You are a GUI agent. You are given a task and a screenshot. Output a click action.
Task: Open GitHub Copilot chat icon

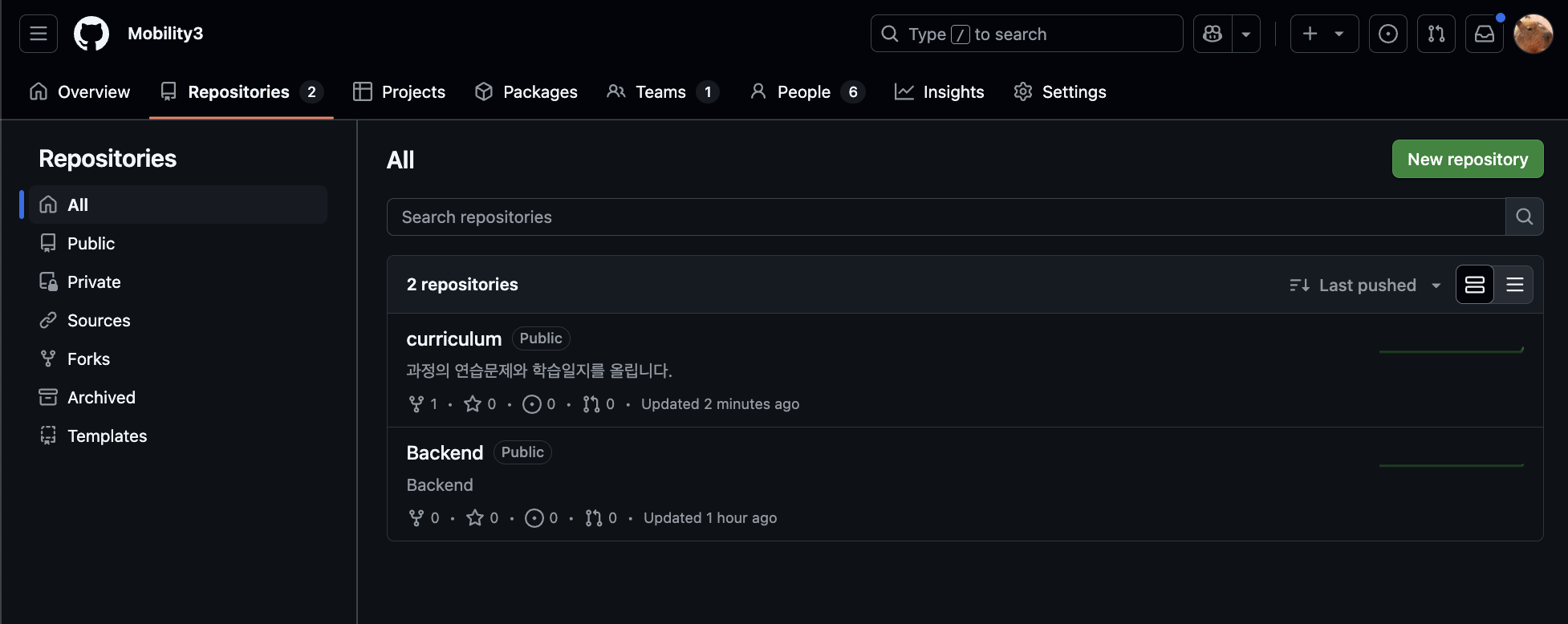1213,34
